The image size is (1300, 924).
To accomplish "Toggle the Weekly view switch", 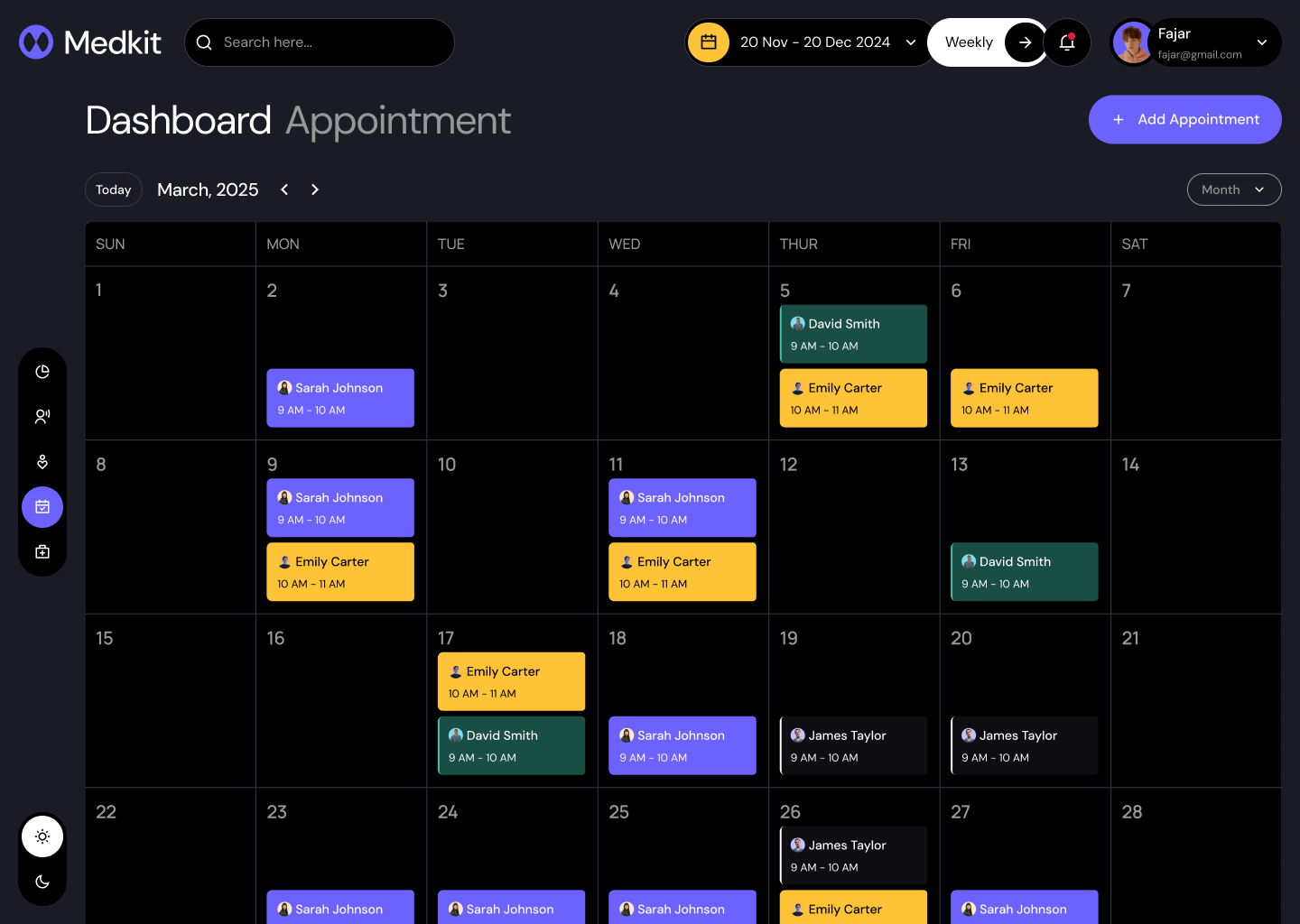I will 969,42.
